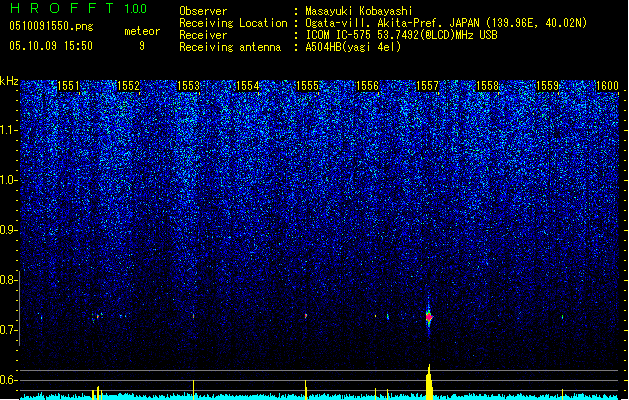Click the 1555 time marker

tap(307, 86)
